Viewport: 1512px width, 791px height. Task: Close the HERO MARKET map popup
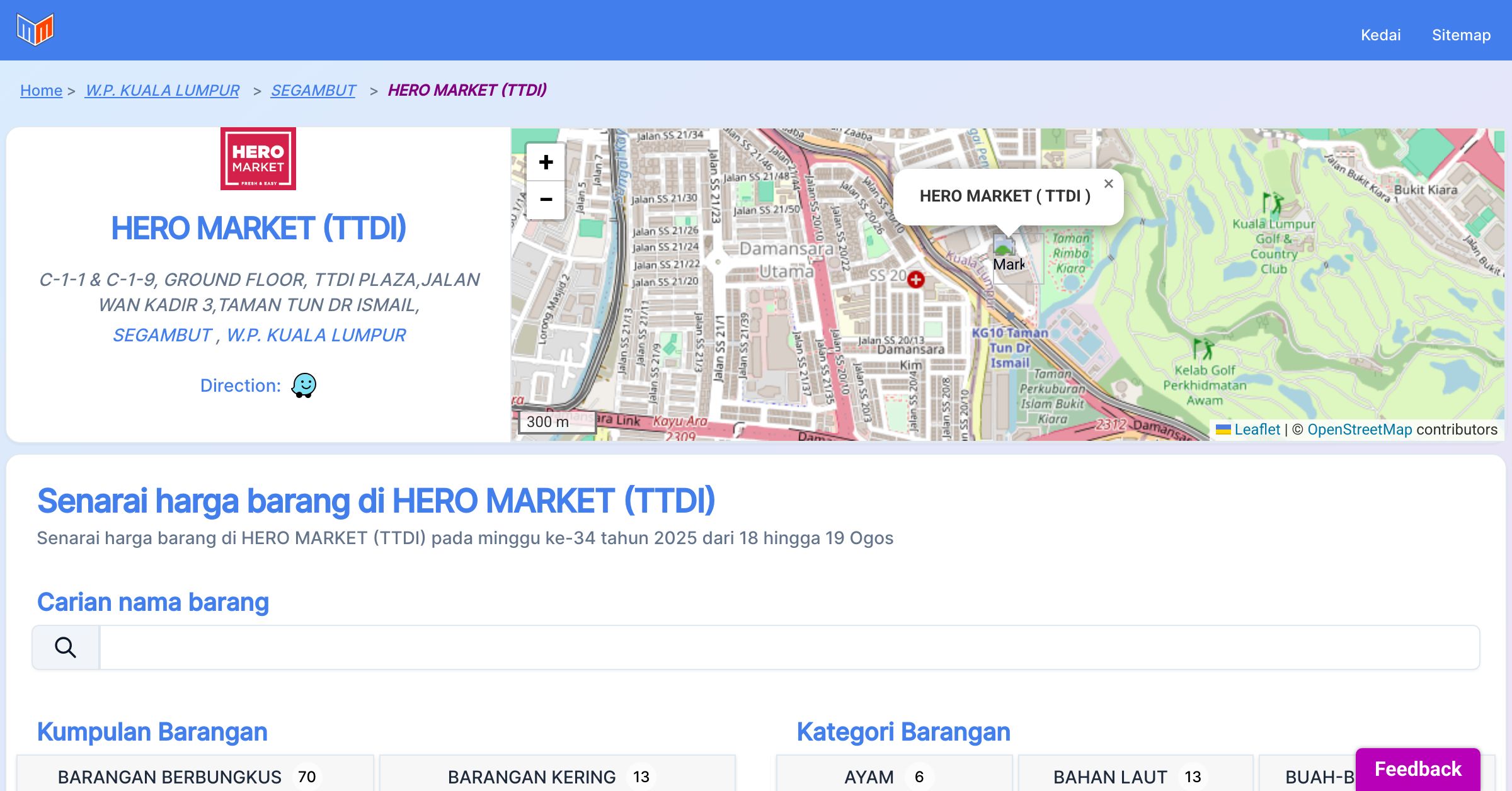tap(1108, 184)
